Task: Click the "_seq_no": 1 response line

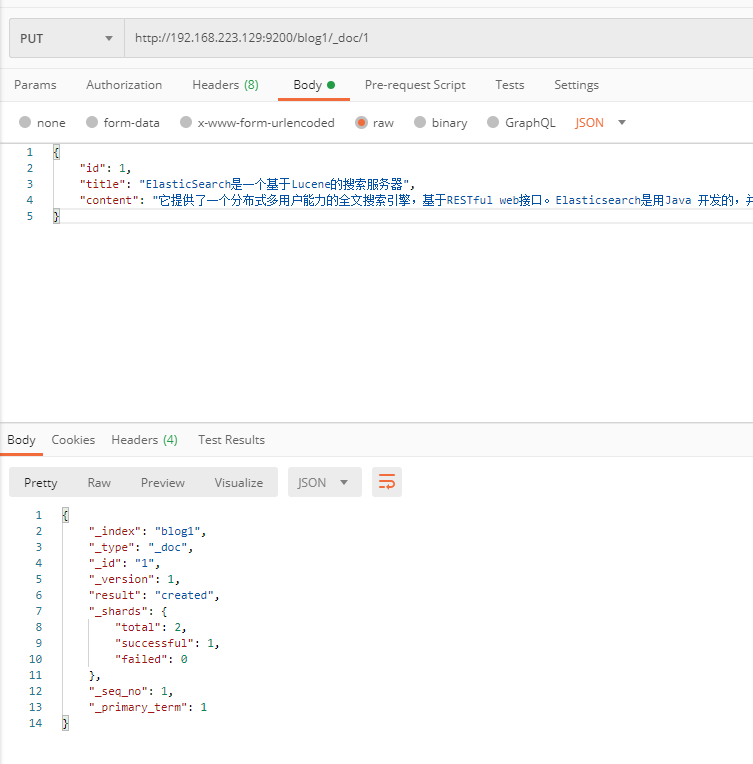Action: point(131,691)
